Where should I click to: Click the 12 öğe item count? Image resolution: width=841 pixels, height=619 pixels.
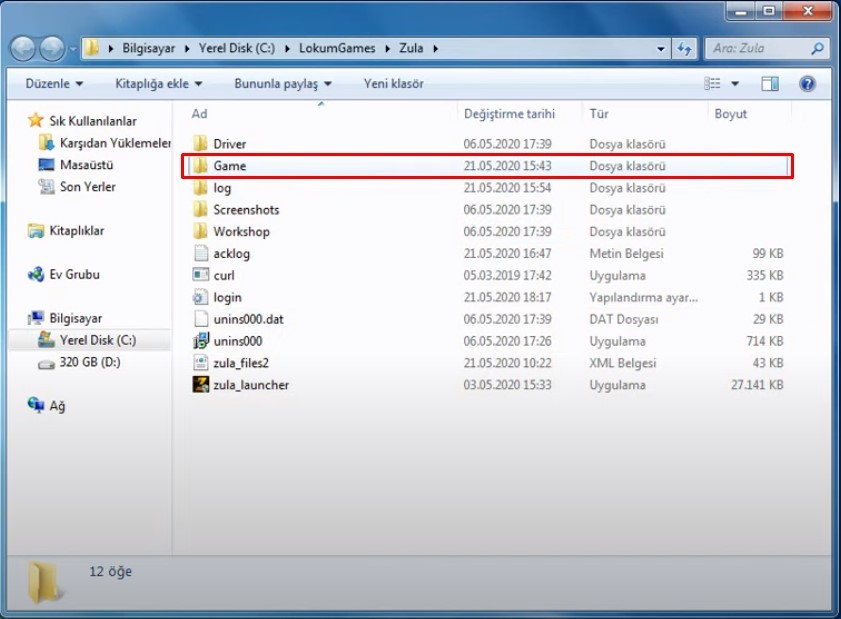coord(110,571)
